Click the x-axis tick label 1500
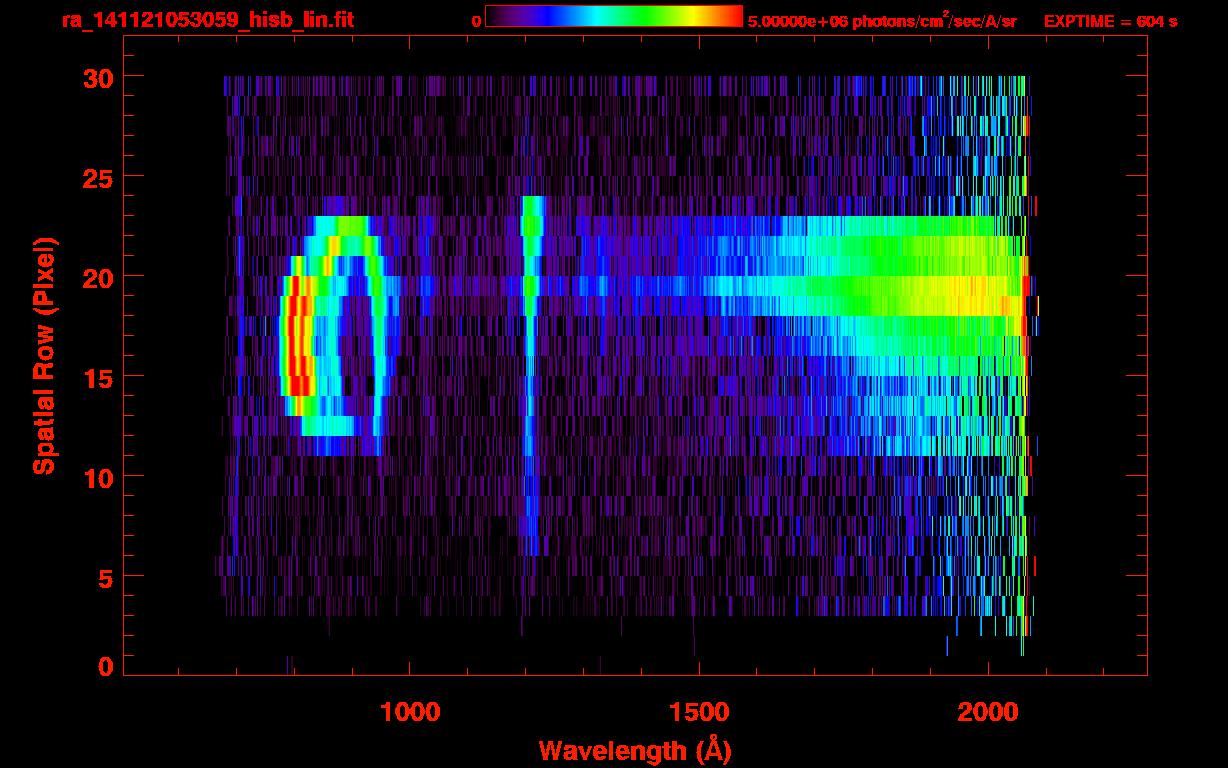Image resolution: width=1228 pixels, height=768 pixels. (698, 712)
